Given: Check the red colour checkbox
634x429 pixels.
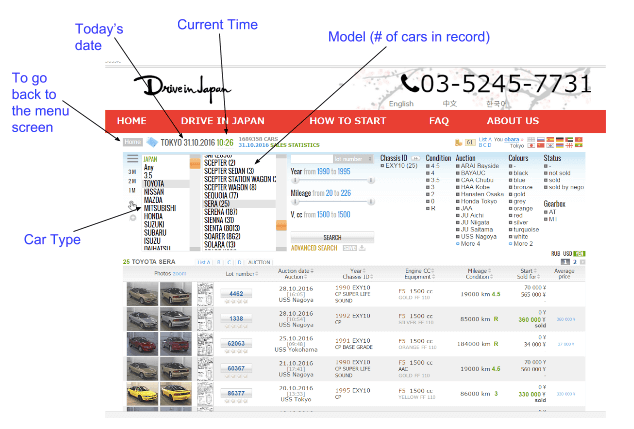Looking at the screenshot, I should coord(511,216).
